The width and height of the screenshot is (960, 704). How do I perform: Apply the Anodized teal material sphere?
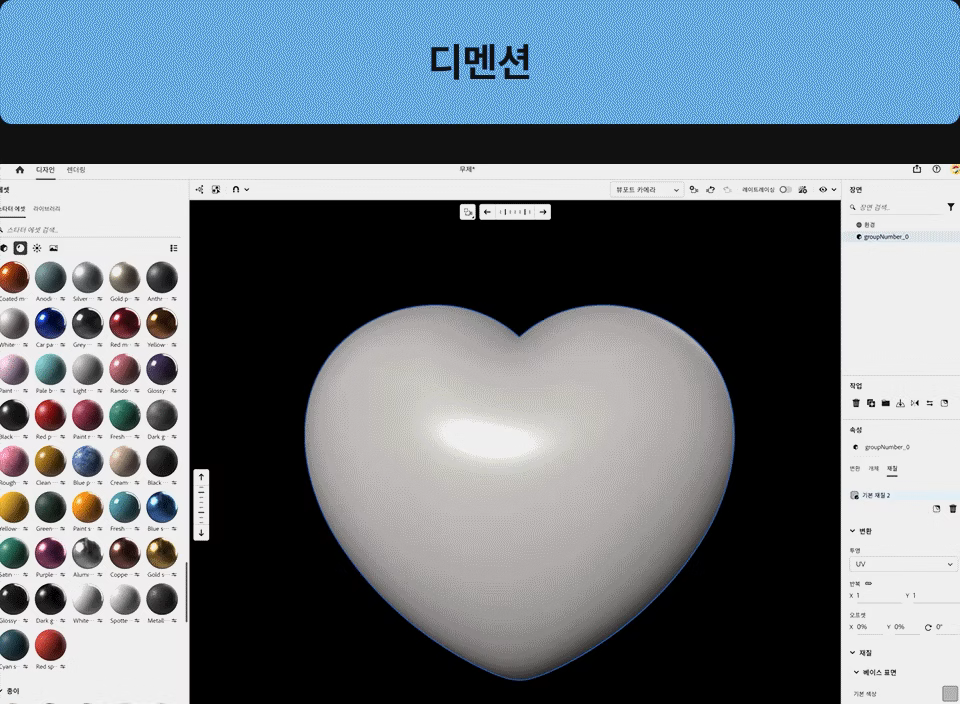click(x=50, y=277)
